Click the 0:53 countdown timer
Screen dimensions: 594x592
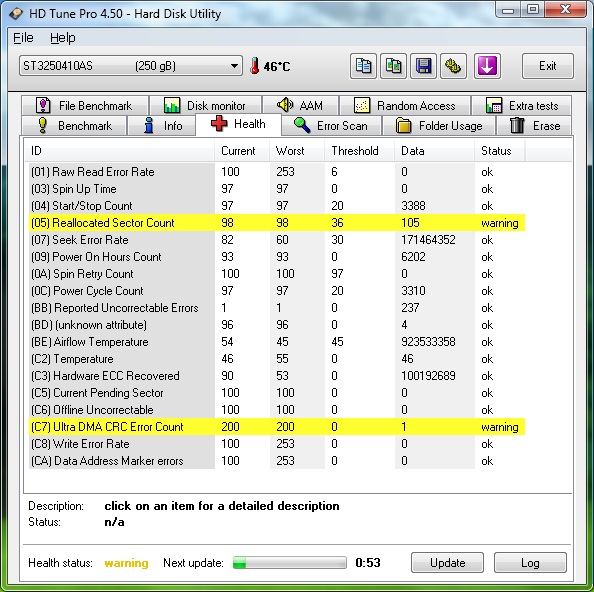pos(368,562)
